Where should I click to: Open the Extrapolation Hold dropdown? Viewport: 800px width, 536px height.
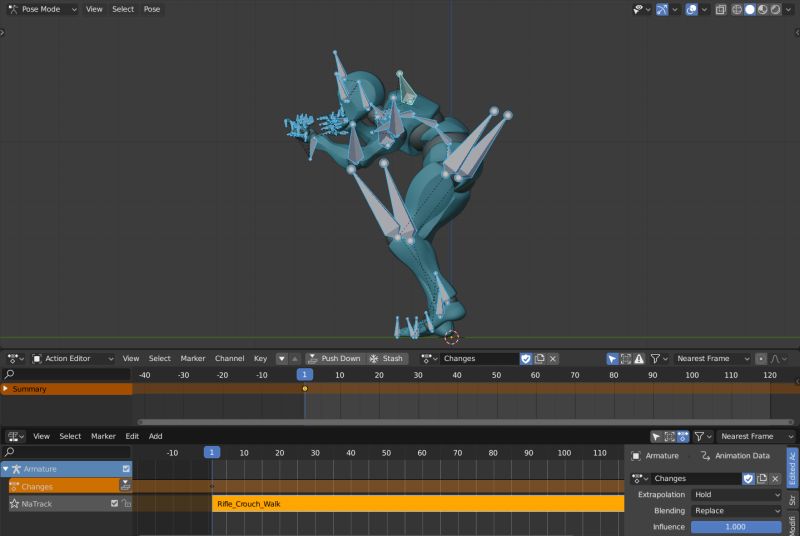tap(736, 494)
